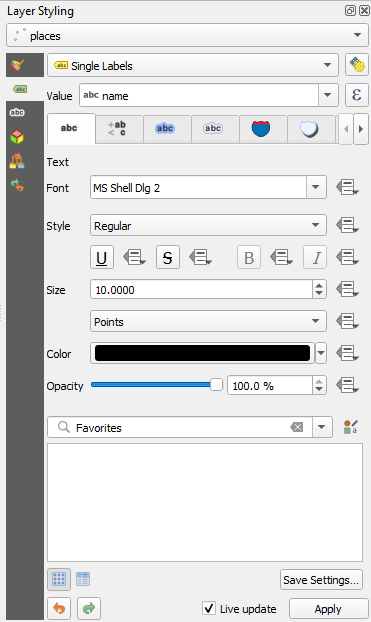Image resolution: width=371 pixels, height=622 pixels.
Task: Open the Diagrams section in sidebar
Action: tap(17, 161)
